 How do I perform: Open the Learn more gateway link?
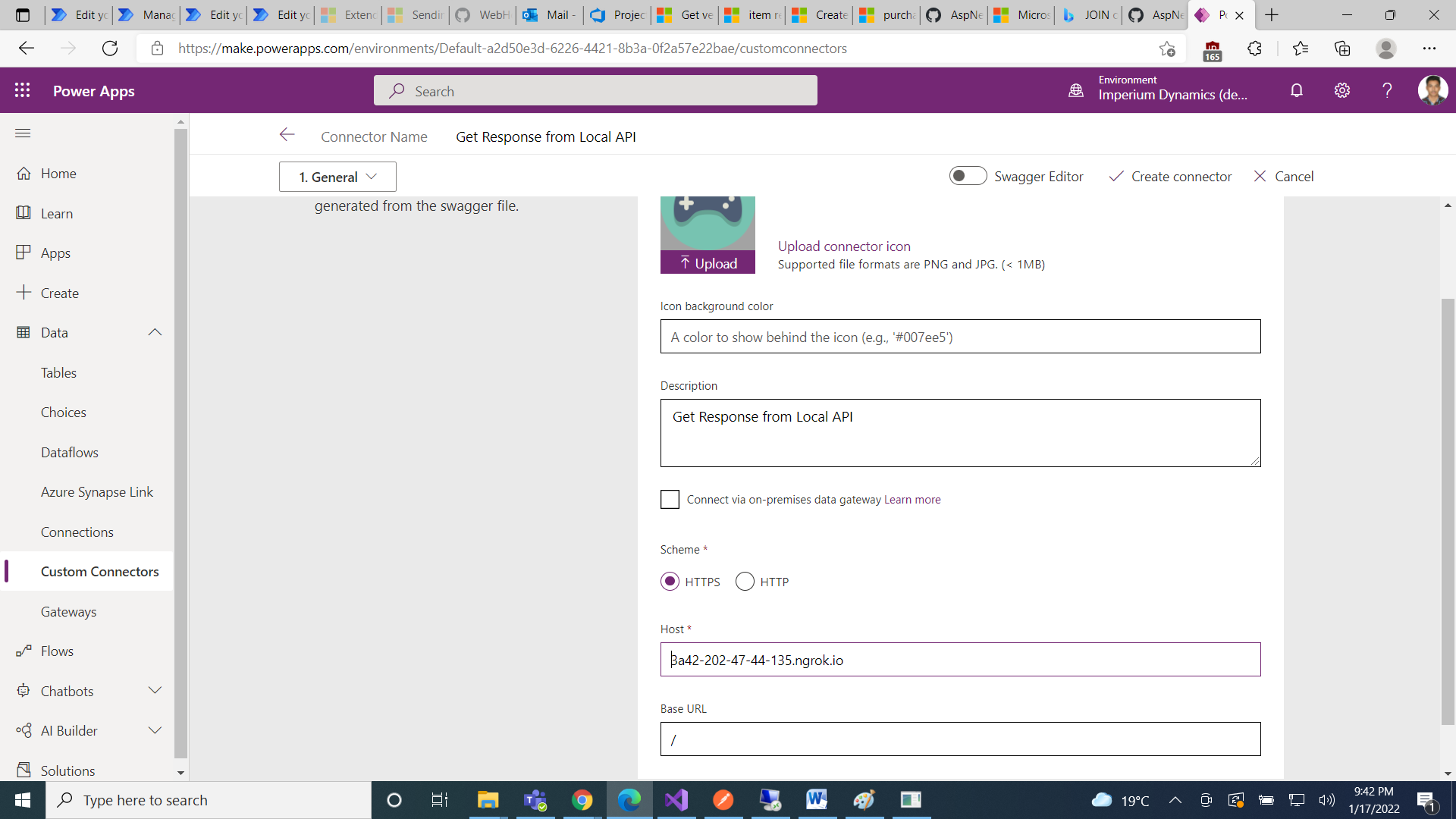coord(912,499)
